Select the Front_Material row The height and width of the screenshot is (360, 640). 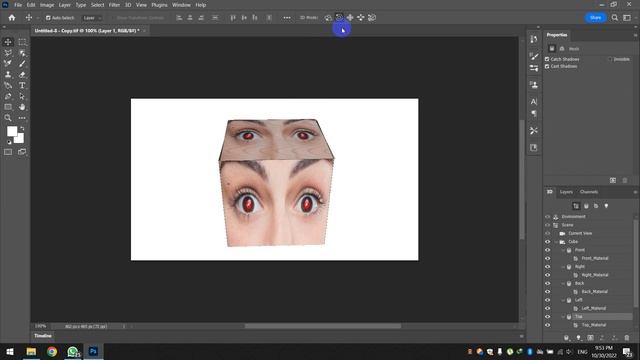595,258
